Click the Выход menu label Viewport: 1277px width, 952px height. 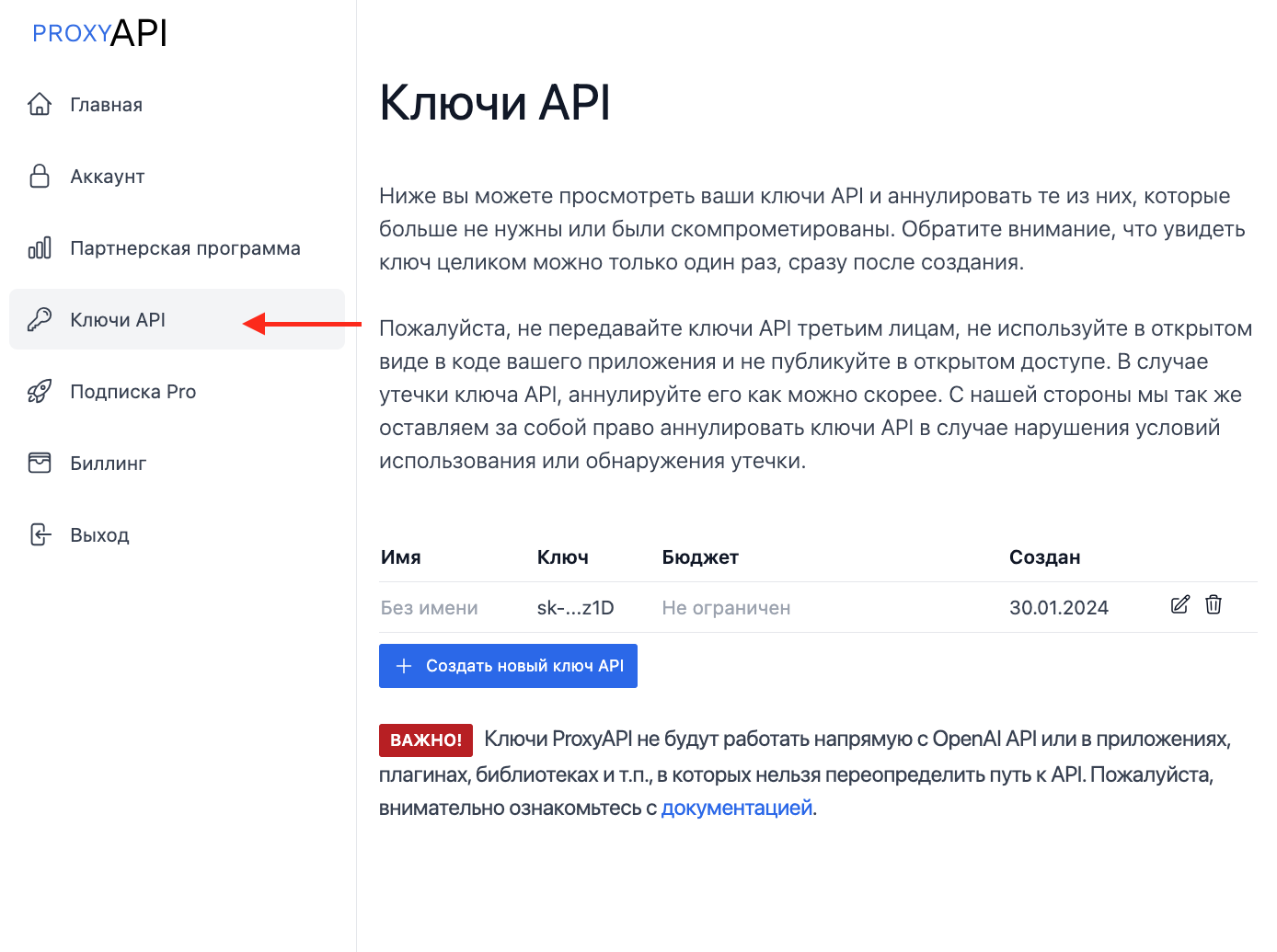(x=99, y=535)
